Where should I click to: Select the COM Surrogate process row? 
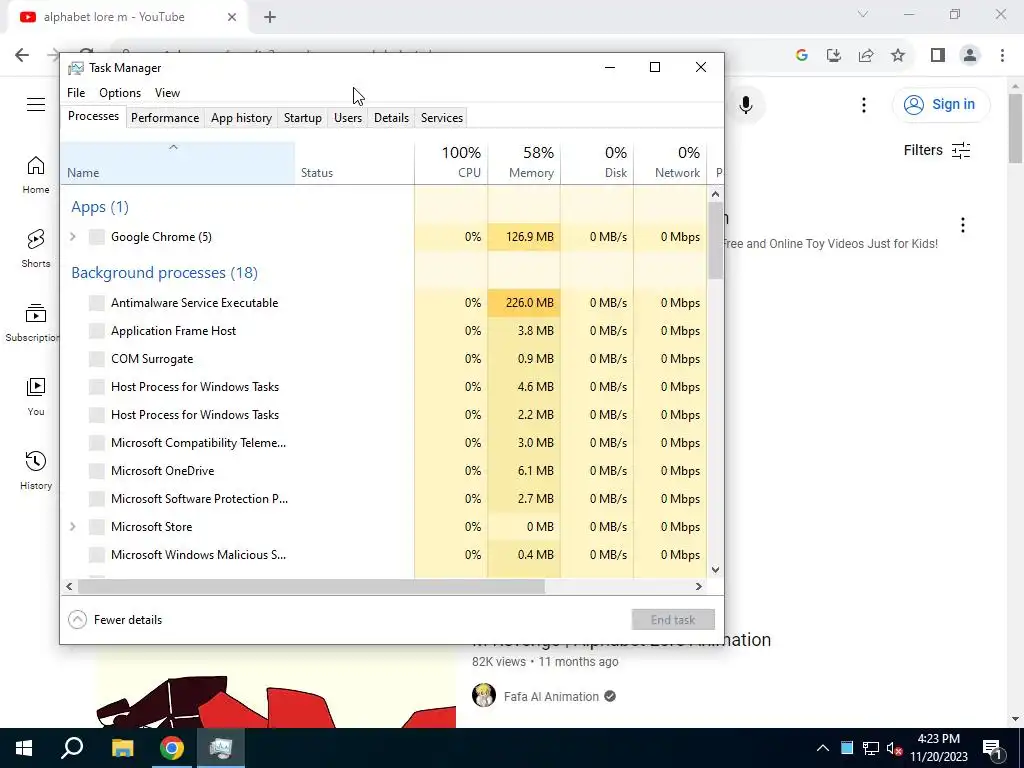pyautogui.click(x=383, y=359)
